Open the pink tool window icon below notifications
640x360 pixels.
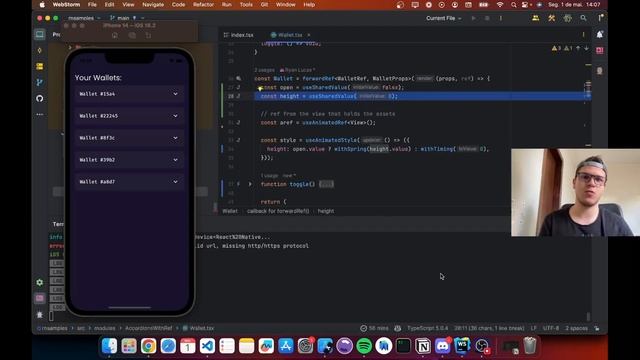600,51
